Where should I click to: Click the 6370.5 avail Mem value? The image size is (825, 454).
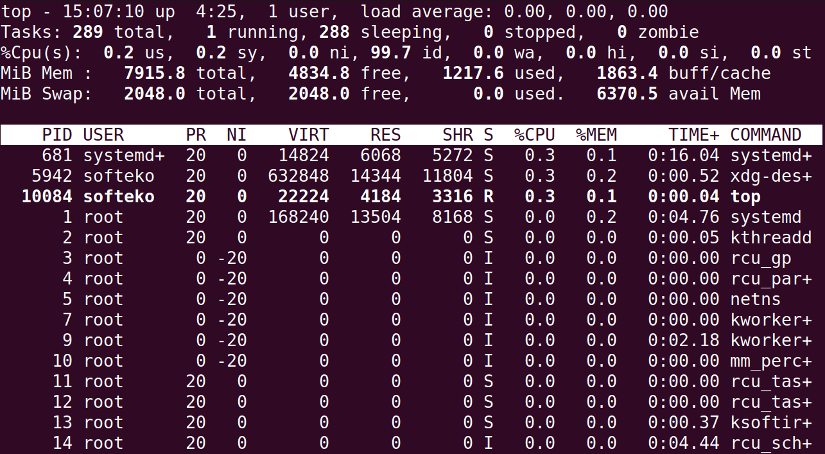tap(627, 94)
